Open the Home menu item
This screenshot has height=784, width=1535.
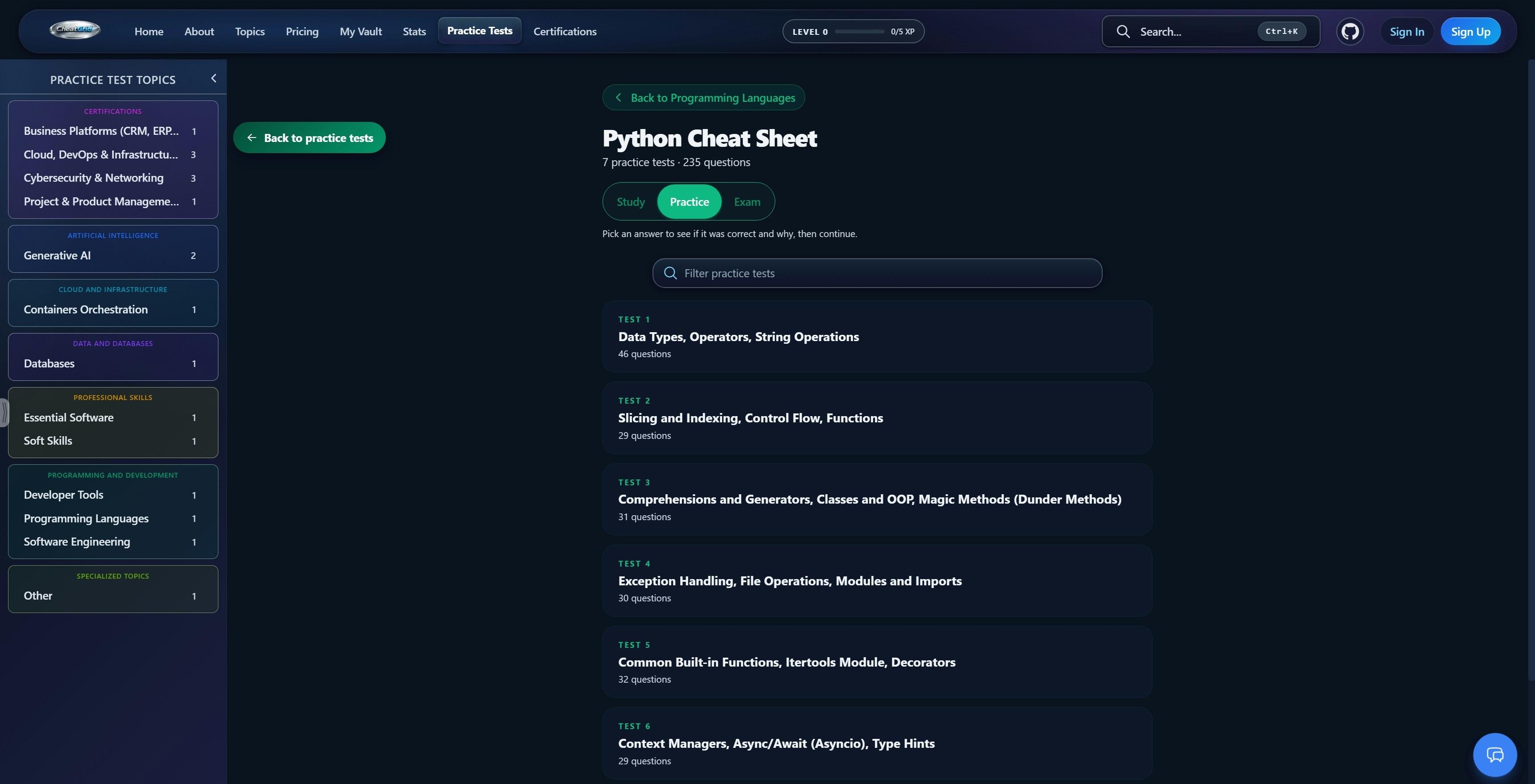pyautogui.click(x=149, y=32)
